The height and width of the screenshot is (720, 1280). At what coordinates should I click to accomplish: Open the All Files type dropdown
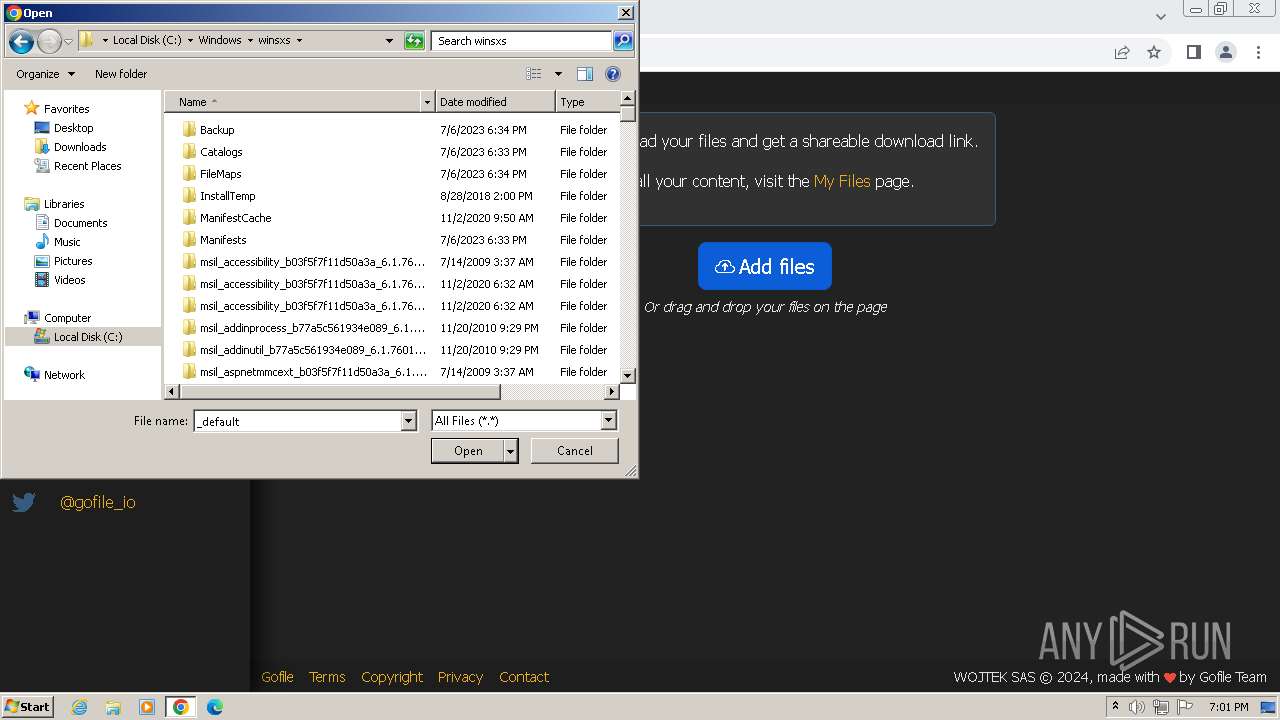pos(608,421)
